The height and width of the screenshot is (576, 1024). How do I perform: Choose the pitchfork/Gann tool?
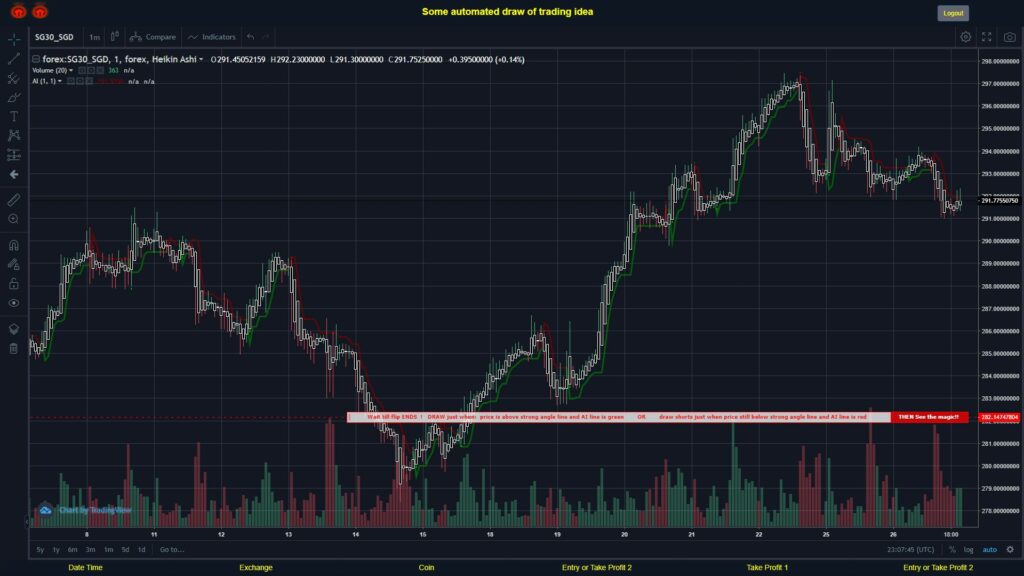pos(14,78)
